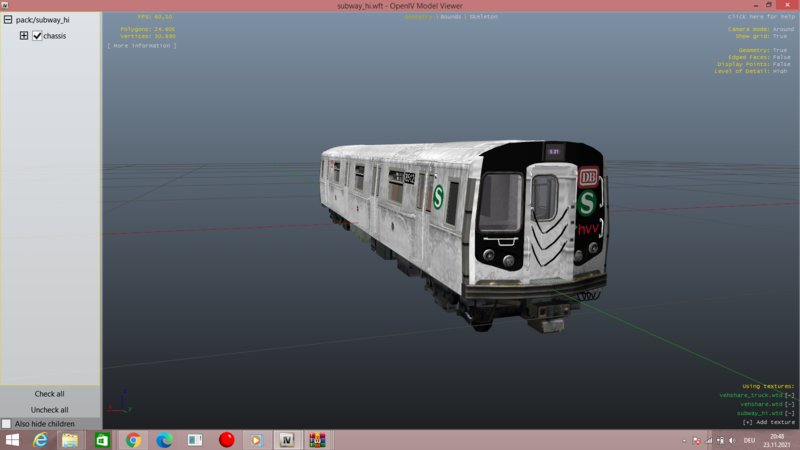The width and height of the screenshot is (800, 450).
Task: Restore down the Model Viewer window
Action: 769,5
